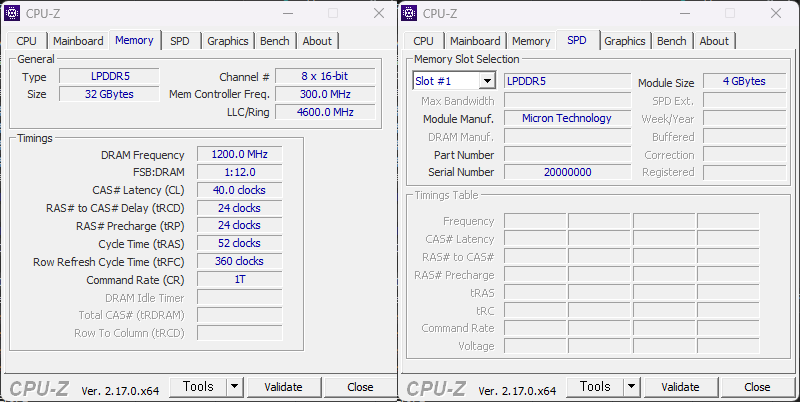Go to the Bench tab in the right window
This screenshot has height=402, width=800.
[671, 41]
